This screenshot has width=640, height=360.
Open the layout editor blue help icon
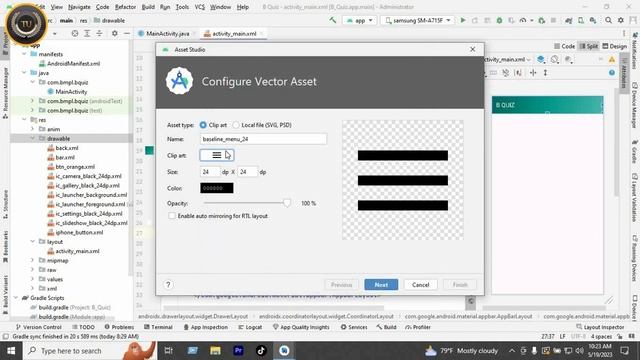[x=612, y=73]
